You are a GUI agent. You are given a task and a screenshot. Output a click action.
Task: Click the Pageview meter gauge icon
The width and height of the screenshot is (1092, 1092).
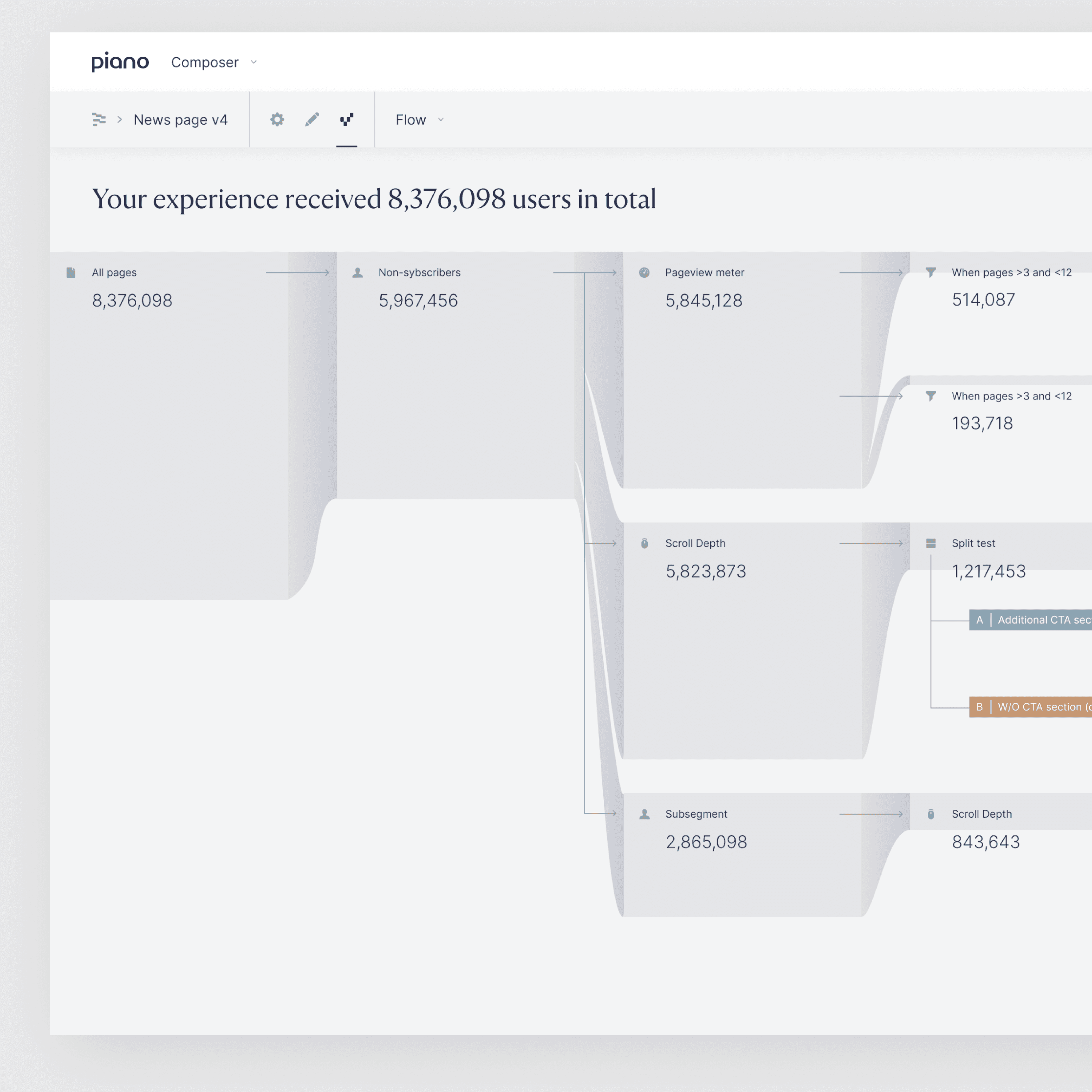point(644,272)
